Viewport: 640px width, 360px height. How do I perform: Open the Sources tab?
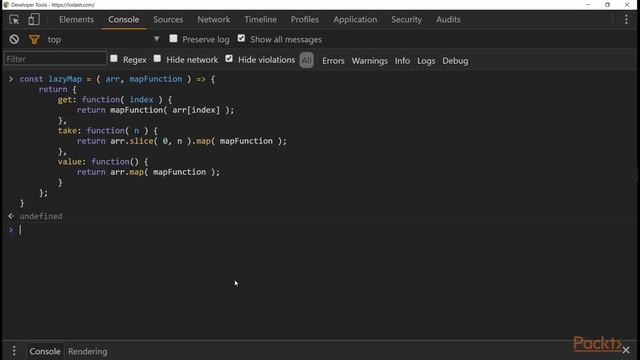[x=168, y=19]
